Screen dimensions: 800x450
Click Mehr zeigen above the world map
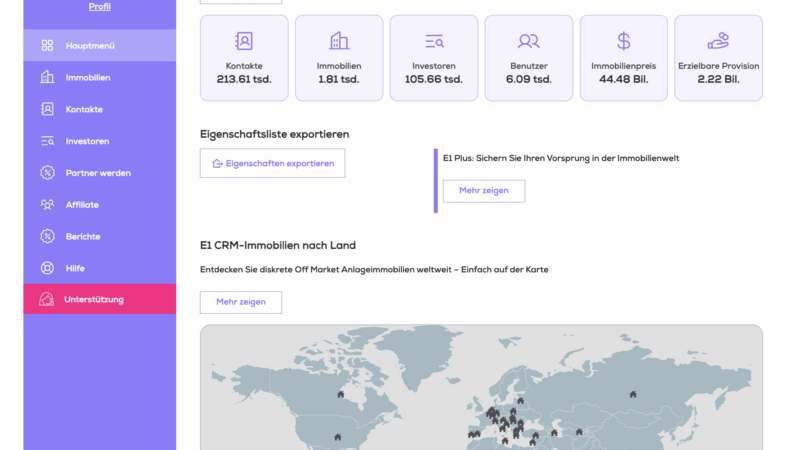[x=241, y=302]
